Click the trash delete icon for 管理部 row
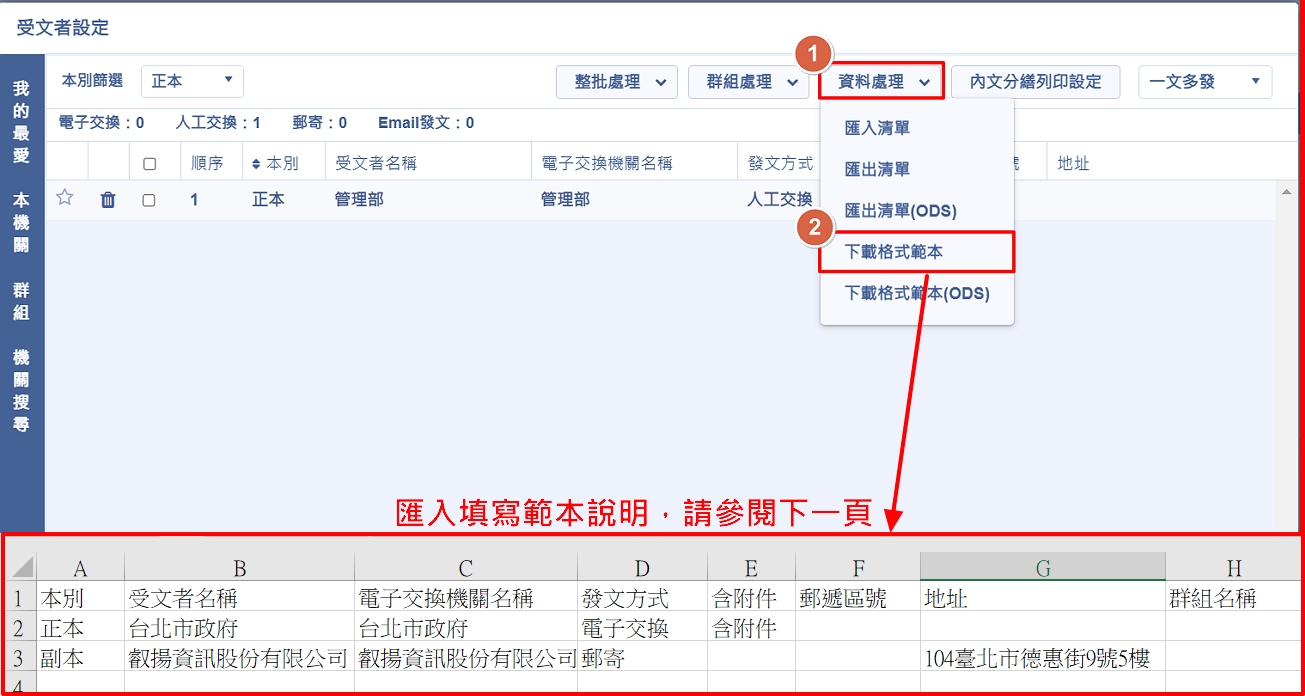Screen dimensions: 1305x696 108,200
